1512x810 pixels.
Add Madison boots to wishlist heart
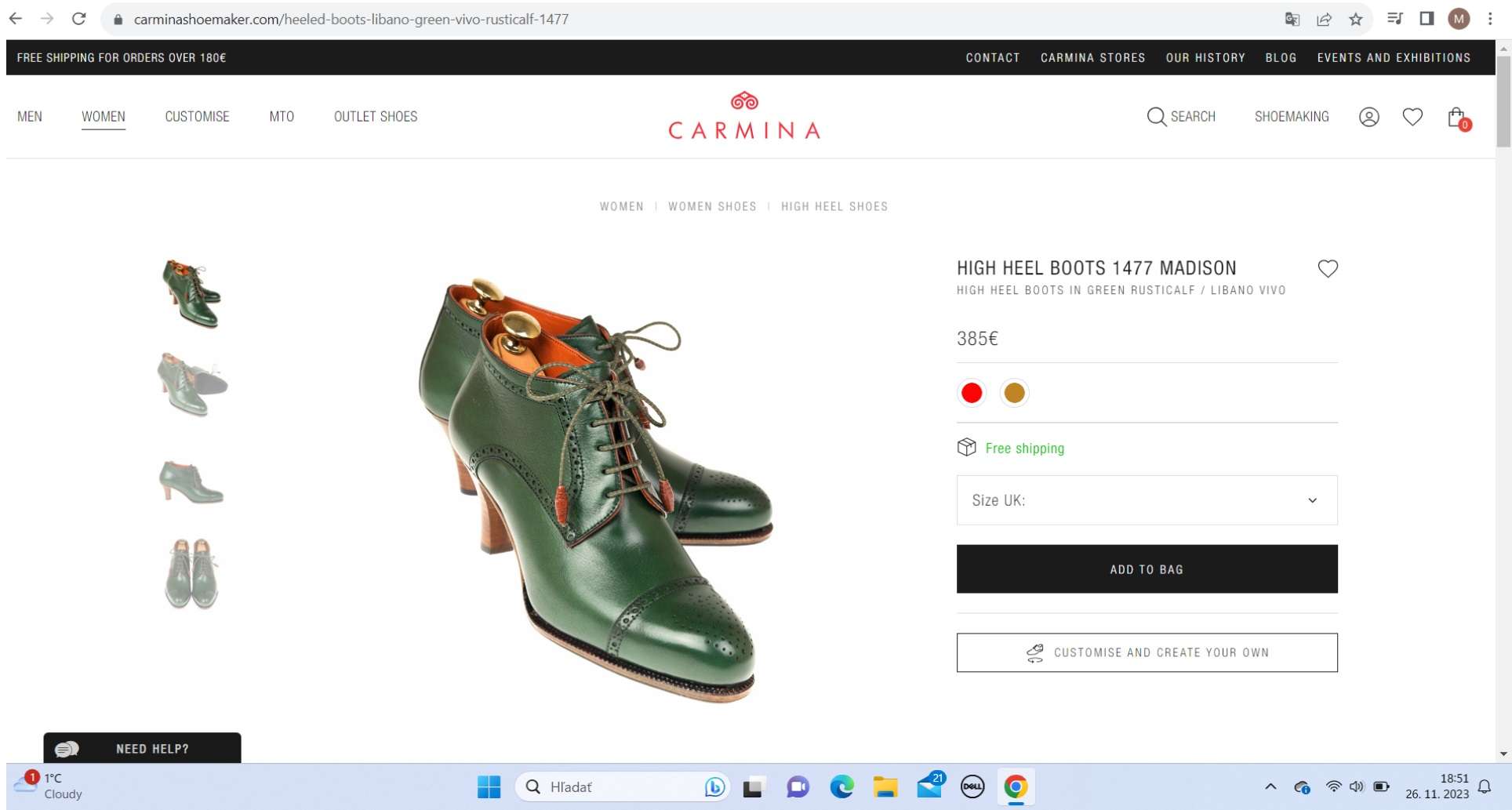tap(1327, 269)
